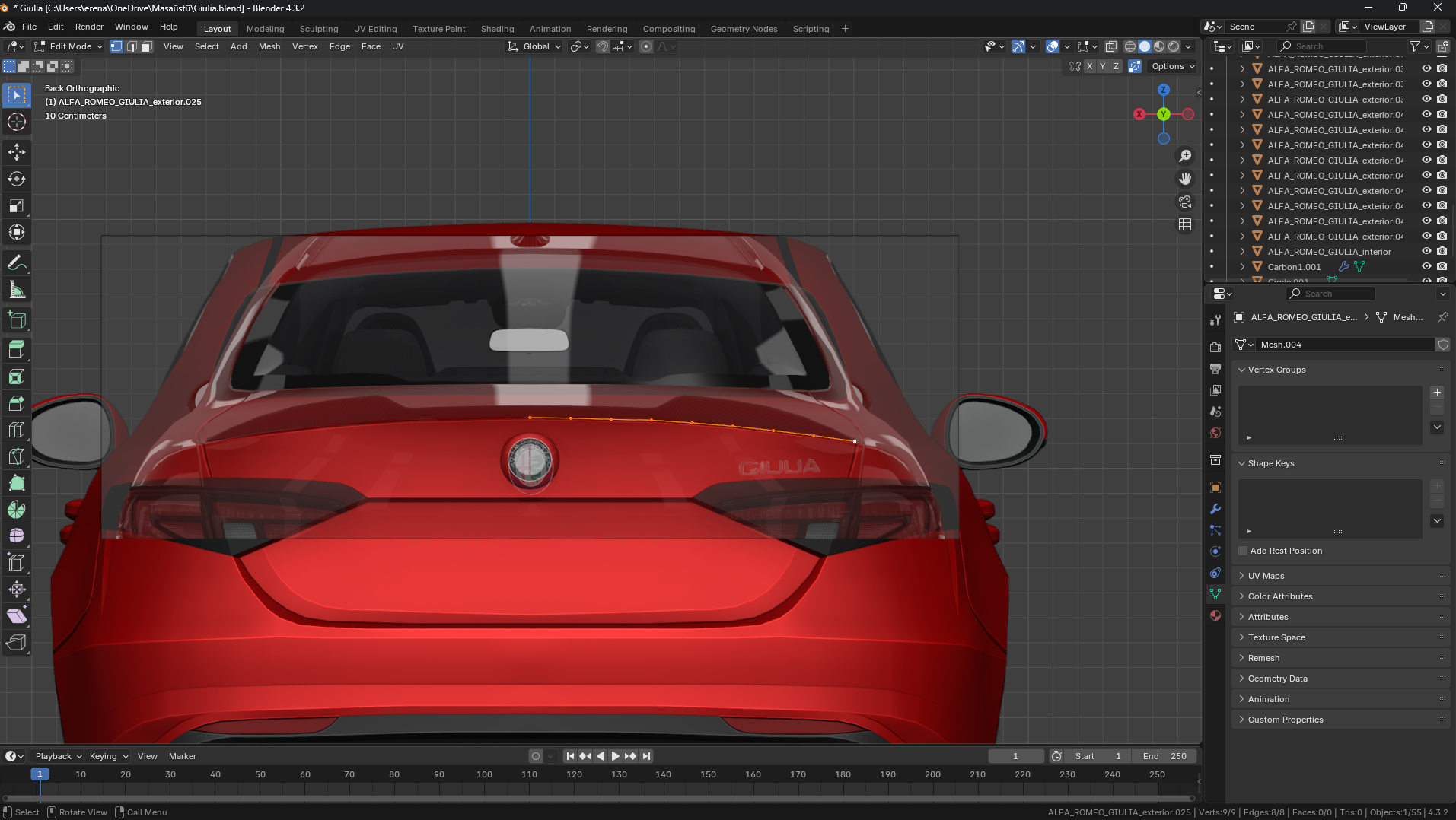Hide Carbon.001 object in viewport
The height and width of the screenshot is (820, 1456).
[x=1426, y=267]
